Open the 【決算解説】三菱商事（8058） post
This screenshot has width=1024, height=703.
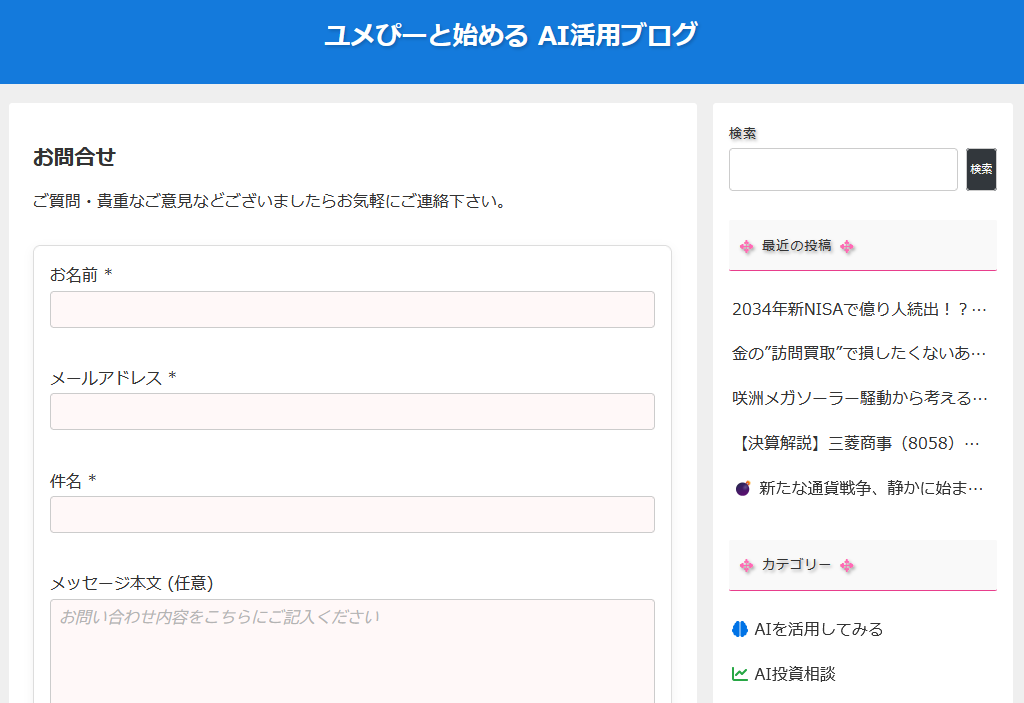point(855,443)
